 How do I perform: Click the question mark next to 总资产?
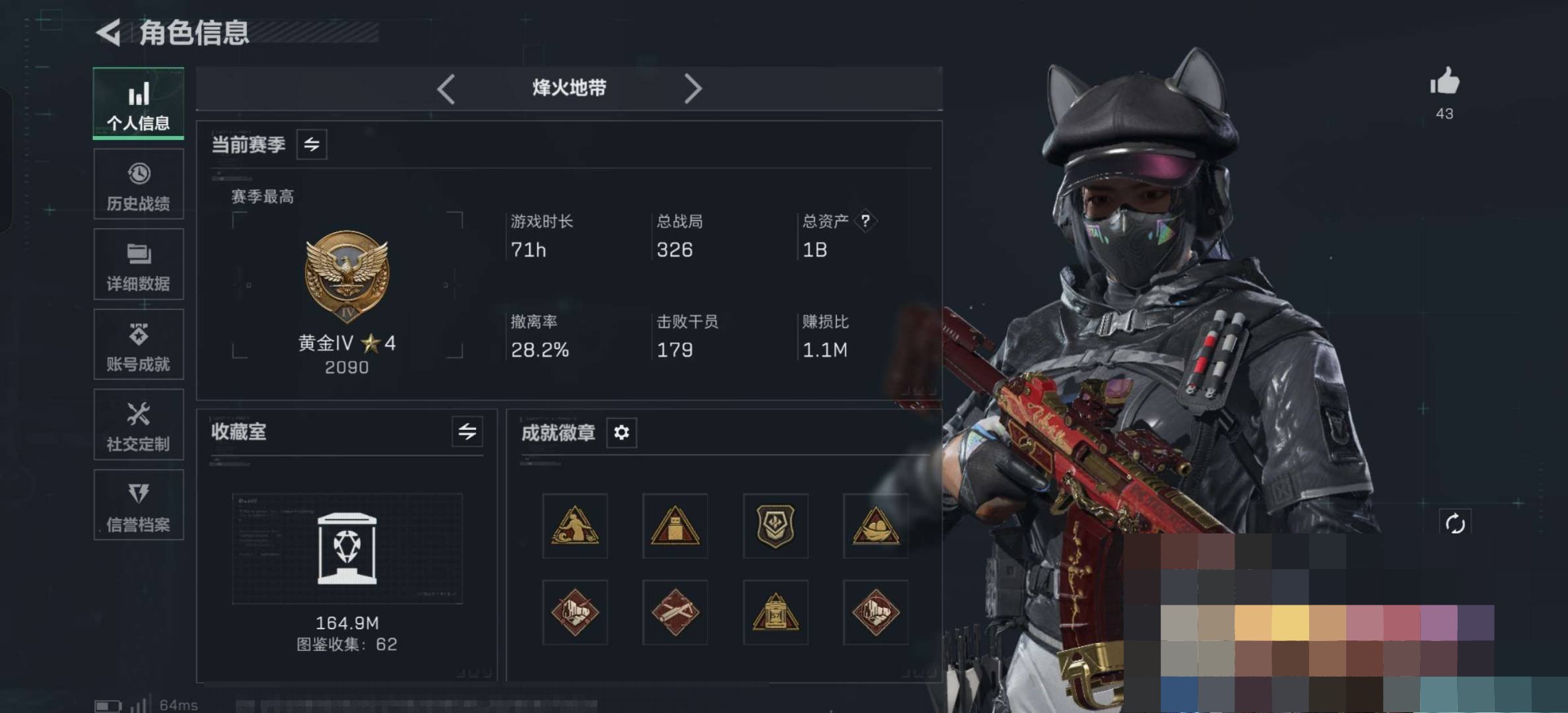(x=865, y=221)
